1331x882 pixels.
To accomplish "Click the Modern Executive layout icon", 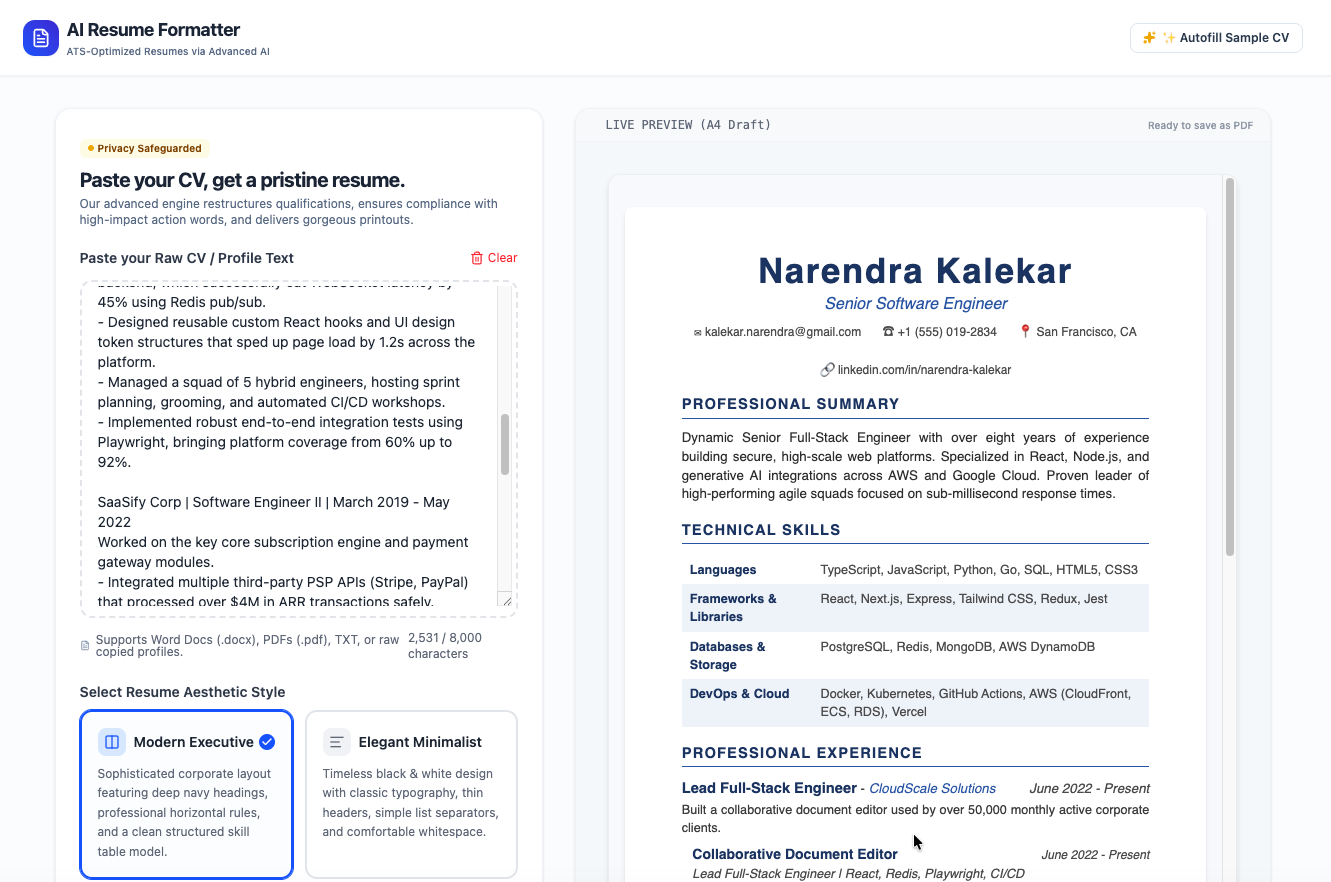I will point(112,742).
